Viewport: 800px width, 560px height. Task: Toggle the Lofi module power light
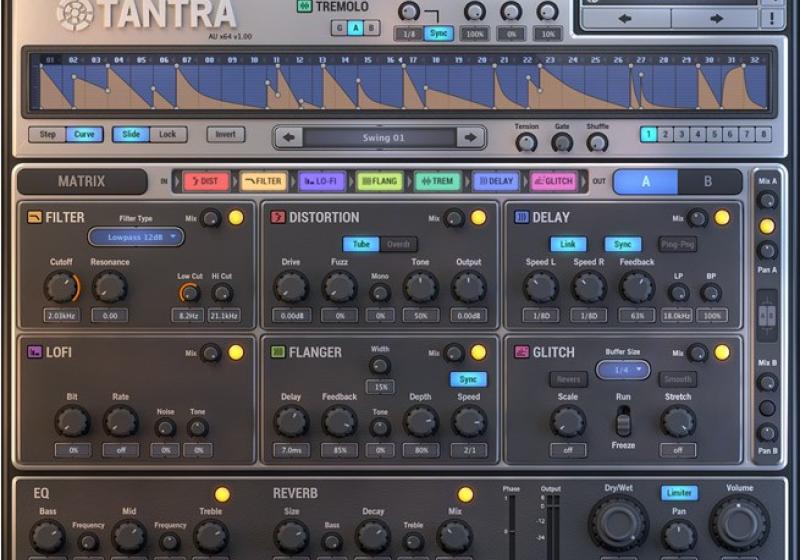[236, 352]
